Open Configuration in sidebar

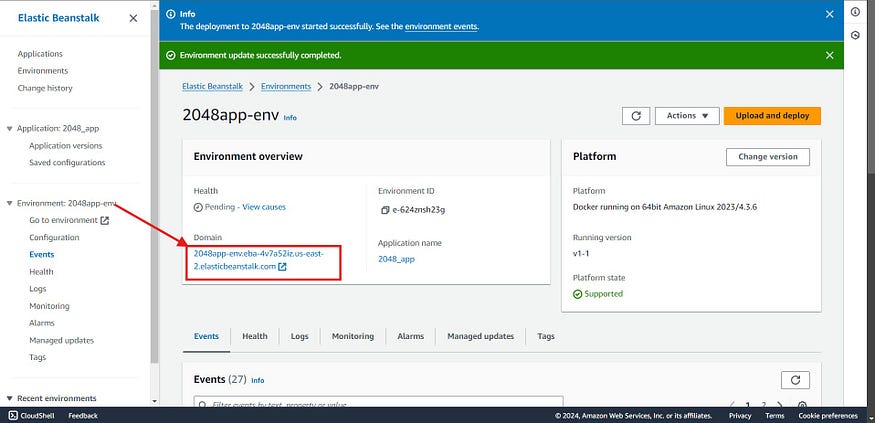pyautogui.click(x=54, y=238)
